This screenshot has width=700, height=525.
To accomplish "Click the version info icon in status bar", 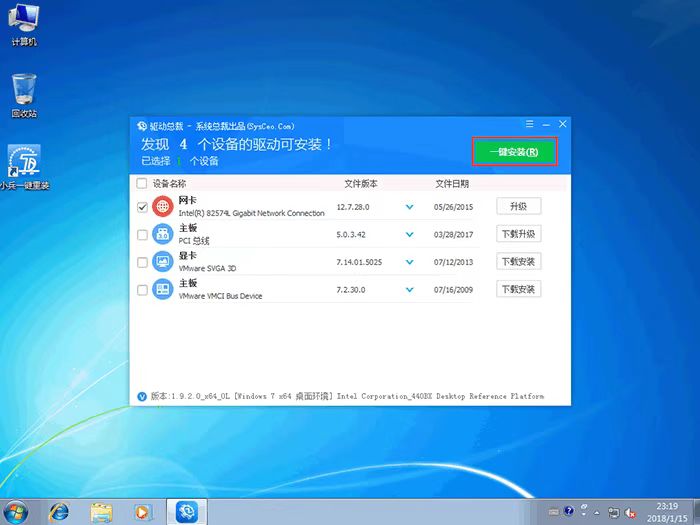I will [x=142, y=396].
